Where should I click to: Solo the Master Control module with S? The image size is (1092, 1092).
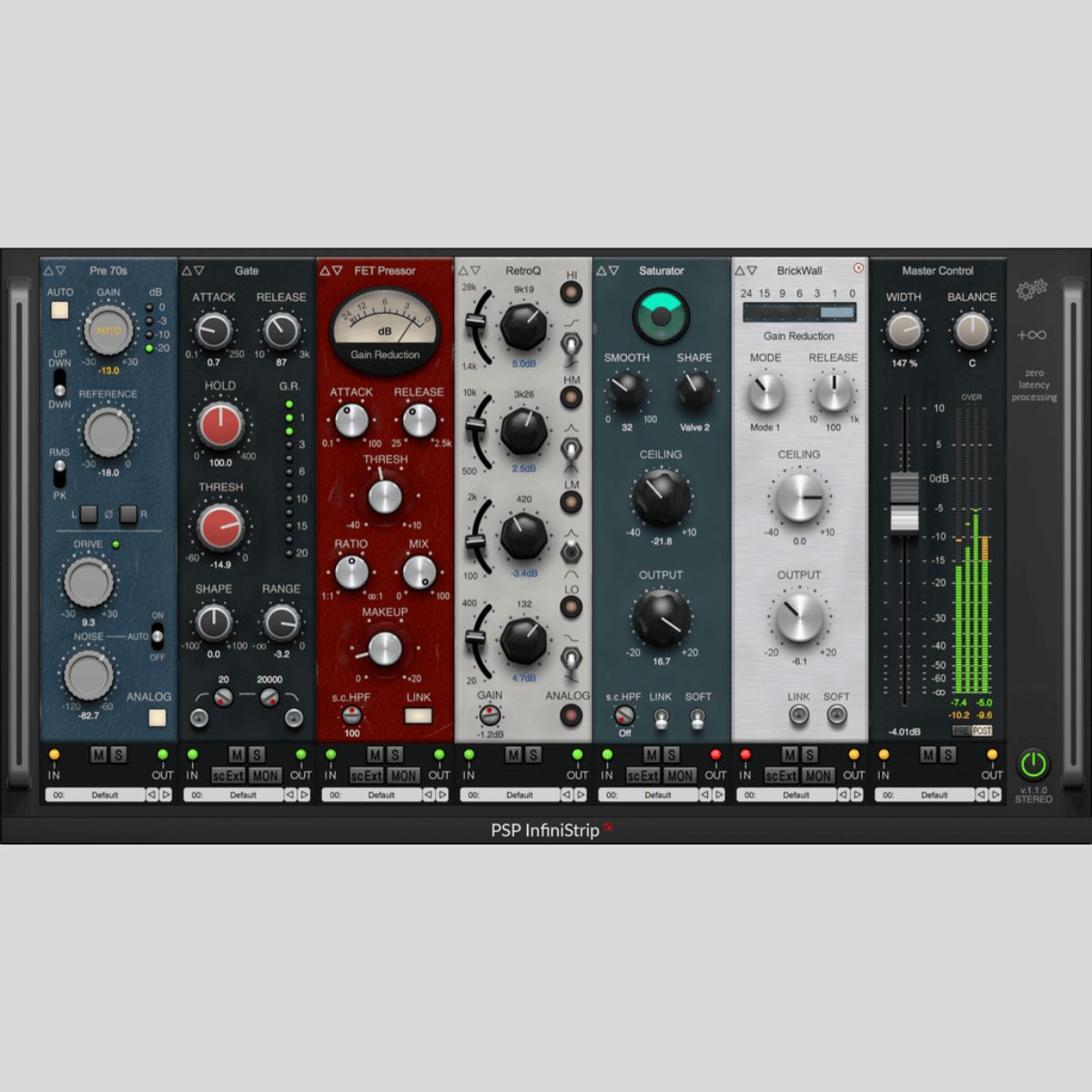point(948,754)
